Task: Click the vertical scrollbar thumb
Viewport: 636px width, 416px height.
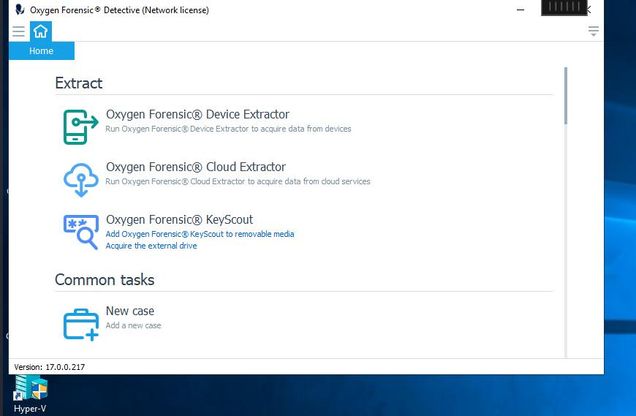Action: tap(566, 95)
